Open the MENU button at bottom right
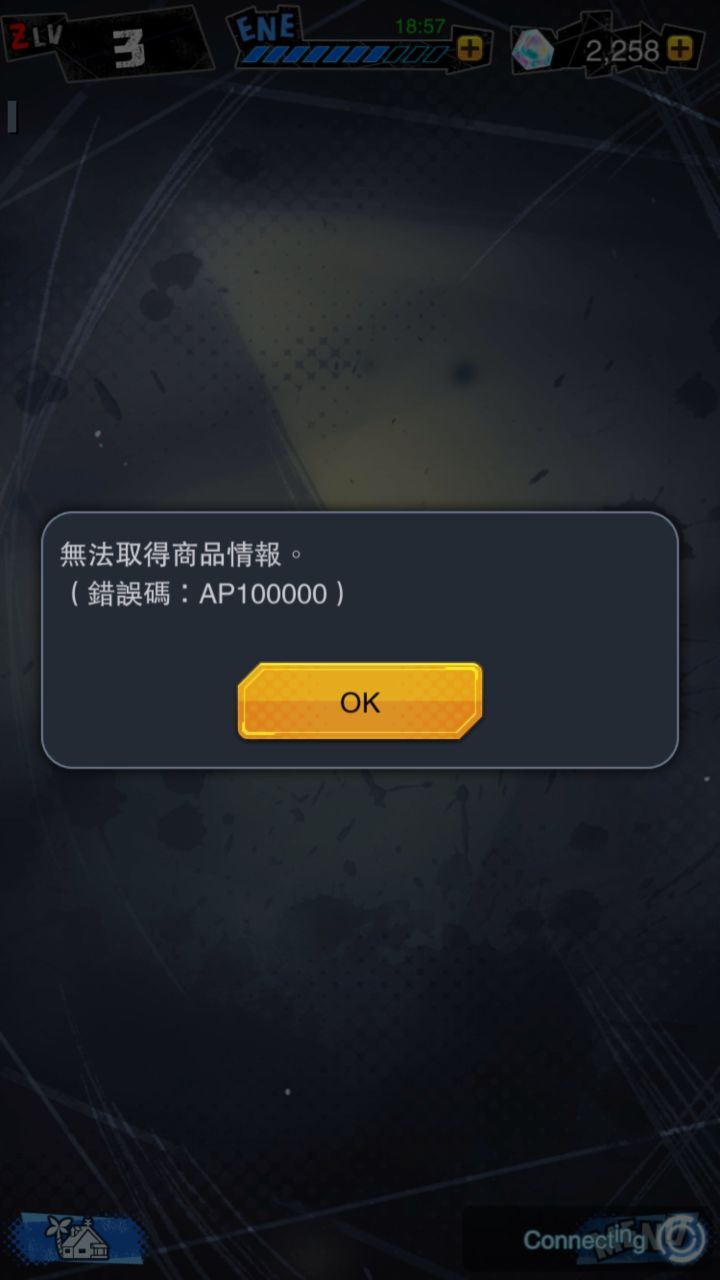Viewport: 720px width, 1280px height. click(x=640, y=1238)
